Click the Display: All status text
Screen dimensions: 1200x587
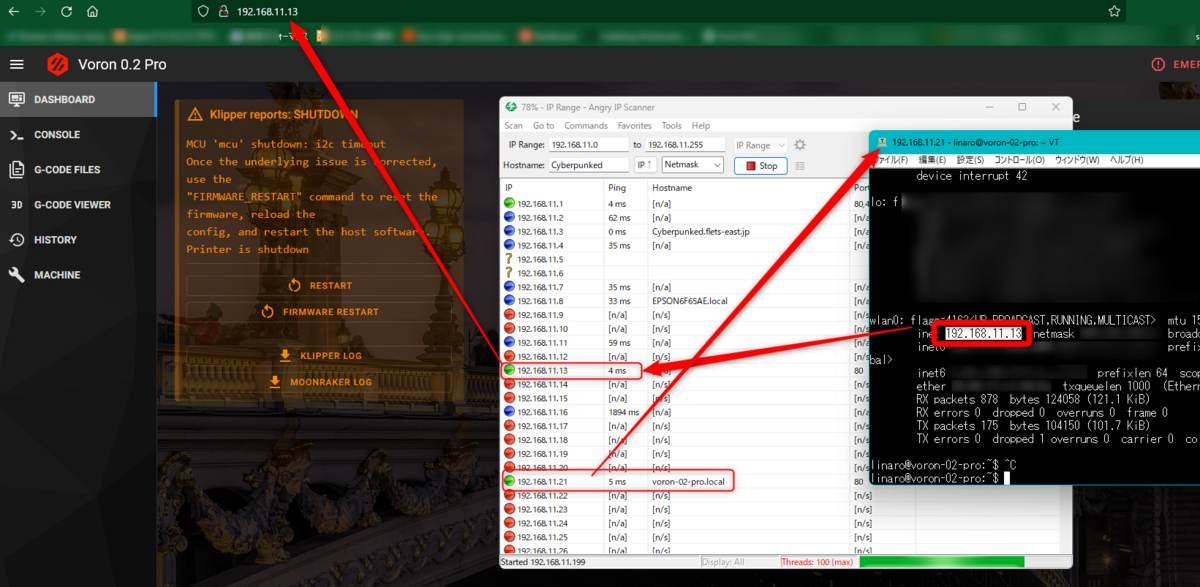click(724, 562)
